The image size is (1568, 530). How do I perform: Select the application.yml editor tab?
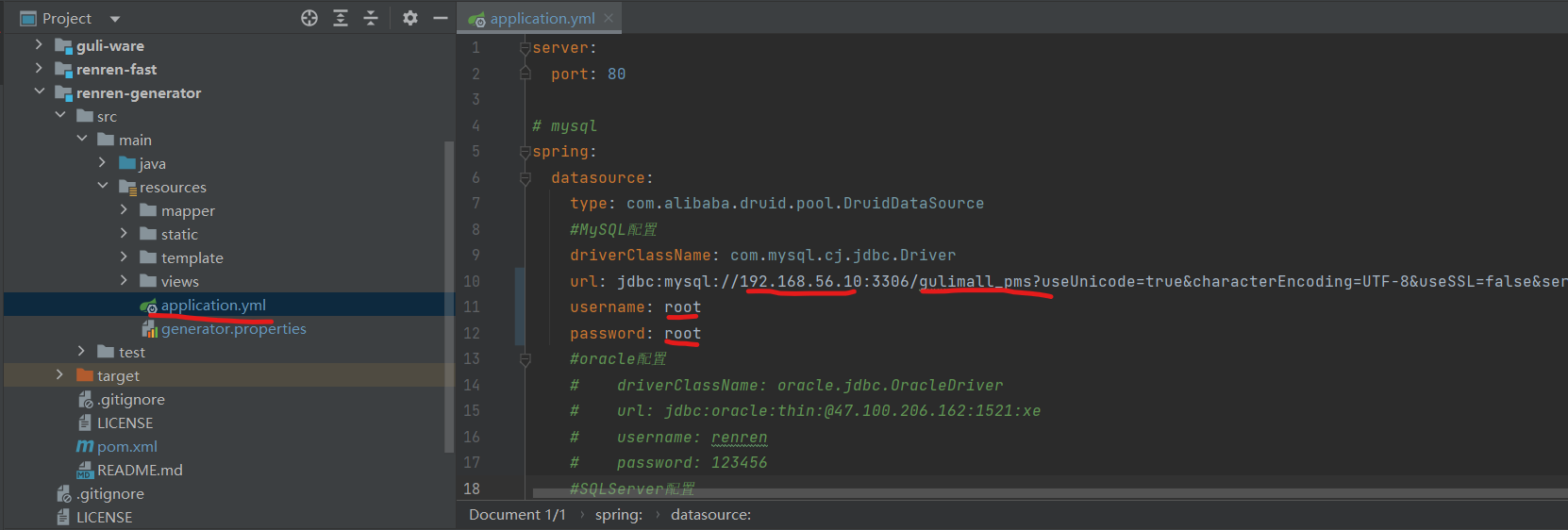(542, 18)
